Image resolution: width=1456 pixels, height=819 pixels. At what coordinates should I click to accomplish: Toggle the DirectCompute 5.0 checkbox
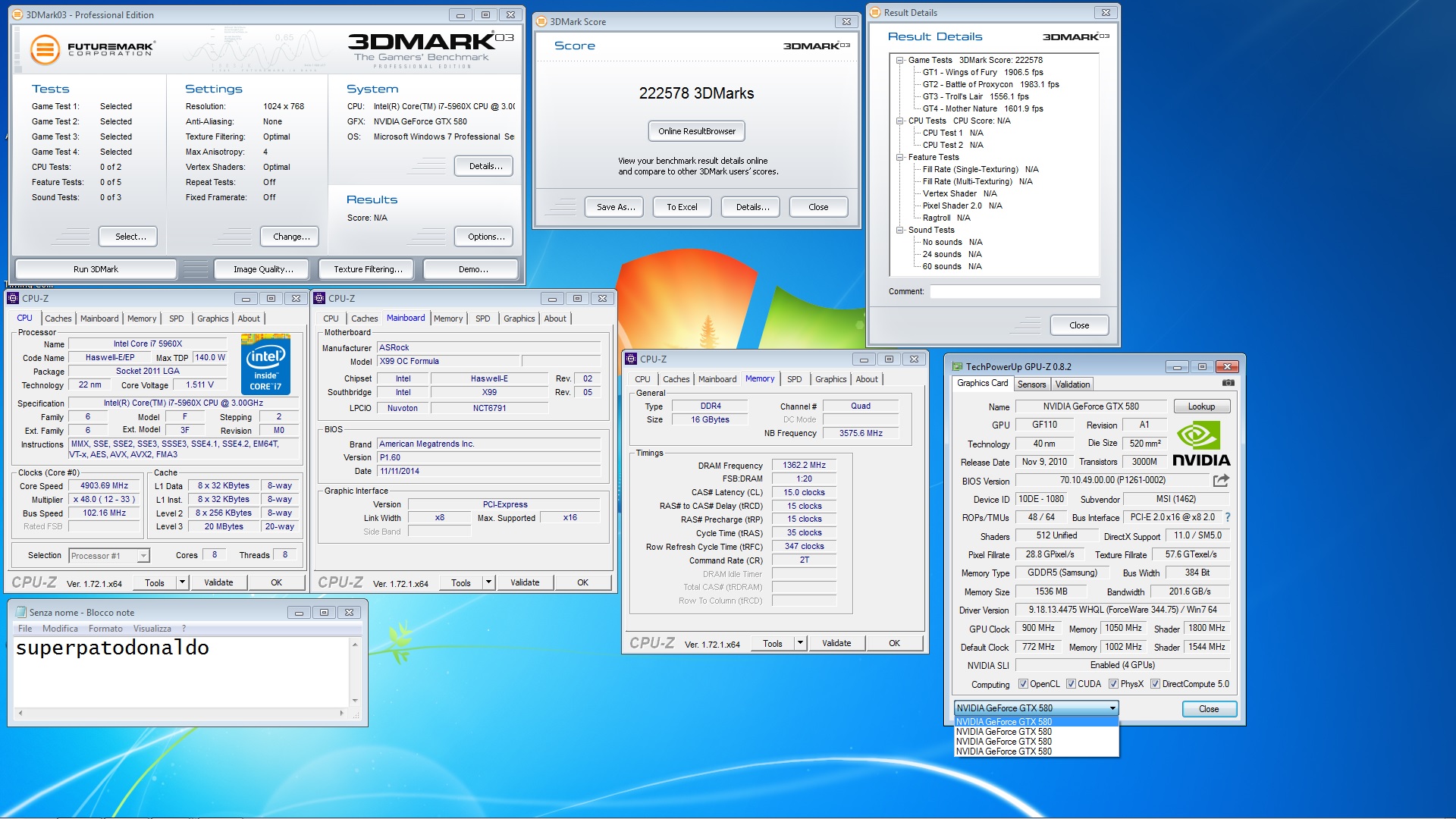coord(1155,684)
